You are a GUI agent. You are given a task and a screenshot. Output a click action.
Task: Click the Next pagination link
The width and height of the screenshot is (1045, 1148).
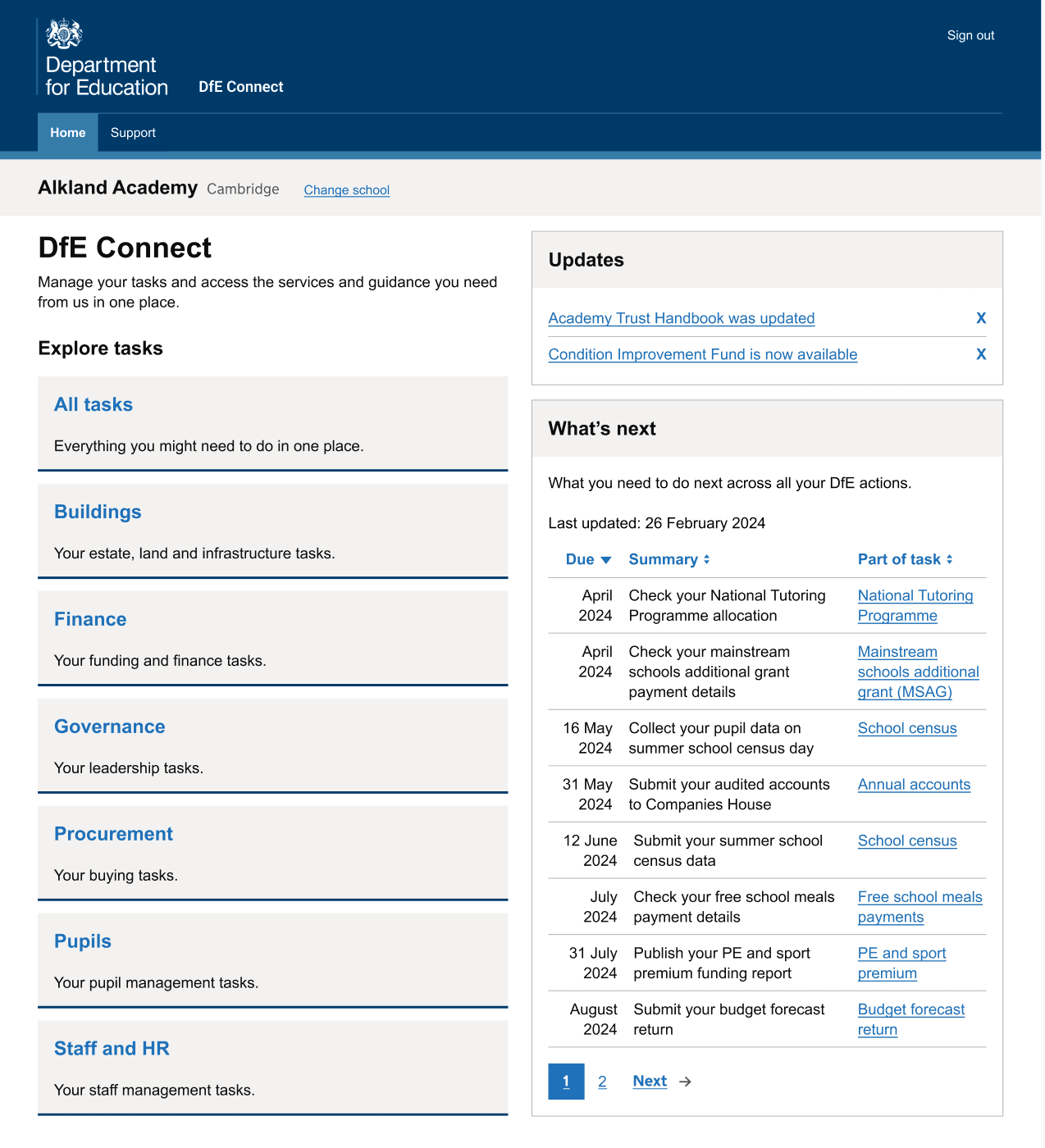pyautogui.click(x=650, y=1082)
